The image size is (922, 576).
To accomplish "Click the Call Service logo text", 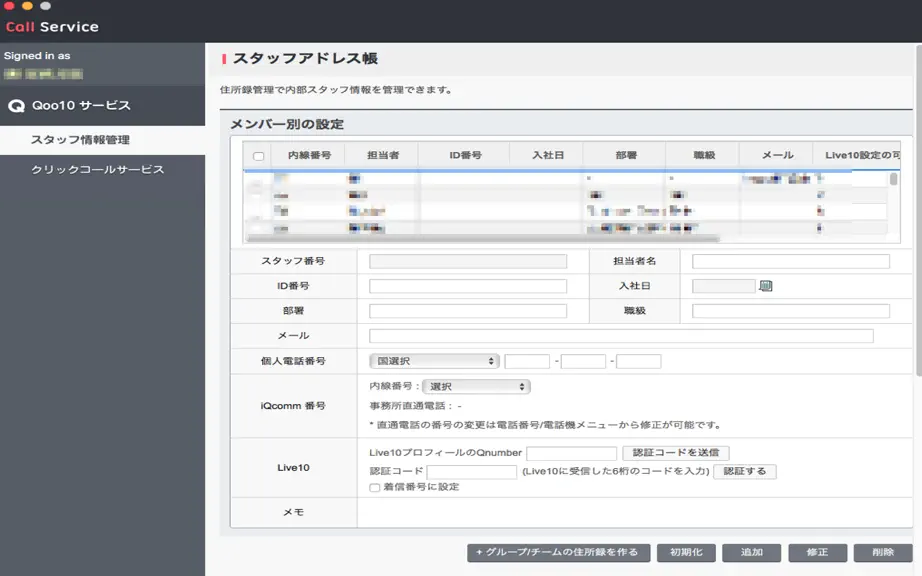I will [x=52, y=27].
